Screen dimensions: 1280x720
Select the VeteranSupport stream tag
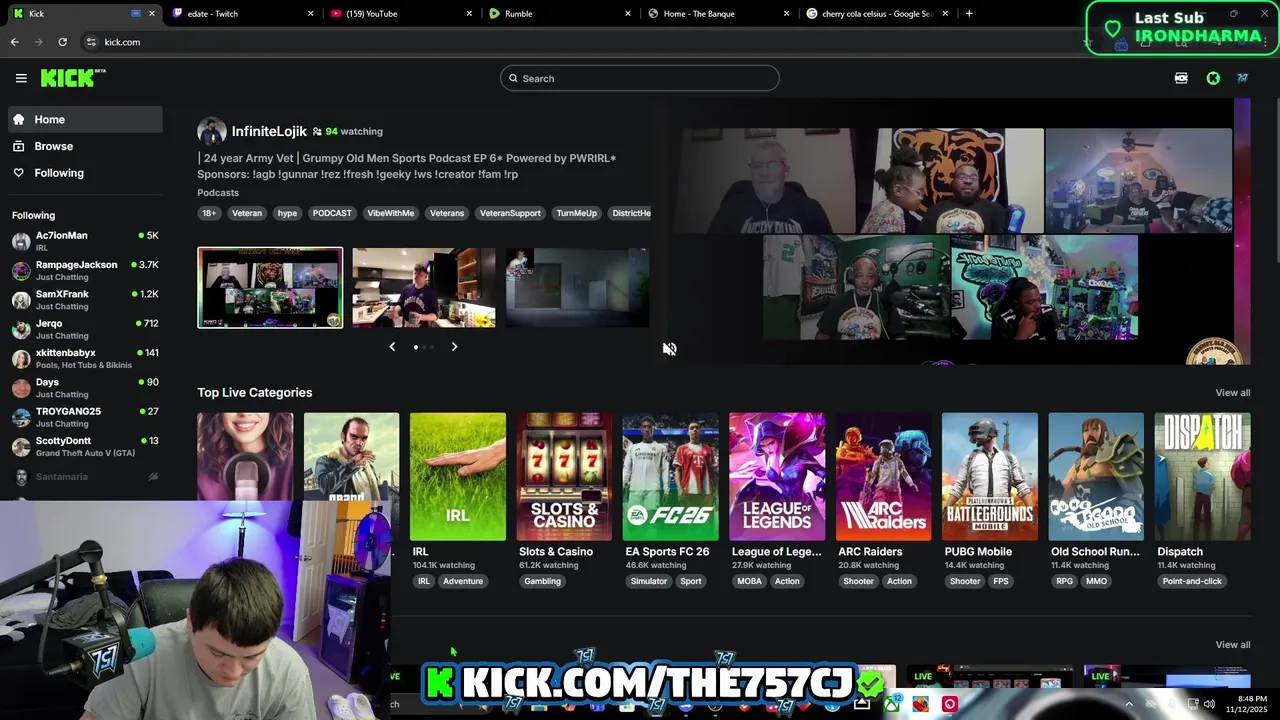pyautogui.click(x=510, y=213)
